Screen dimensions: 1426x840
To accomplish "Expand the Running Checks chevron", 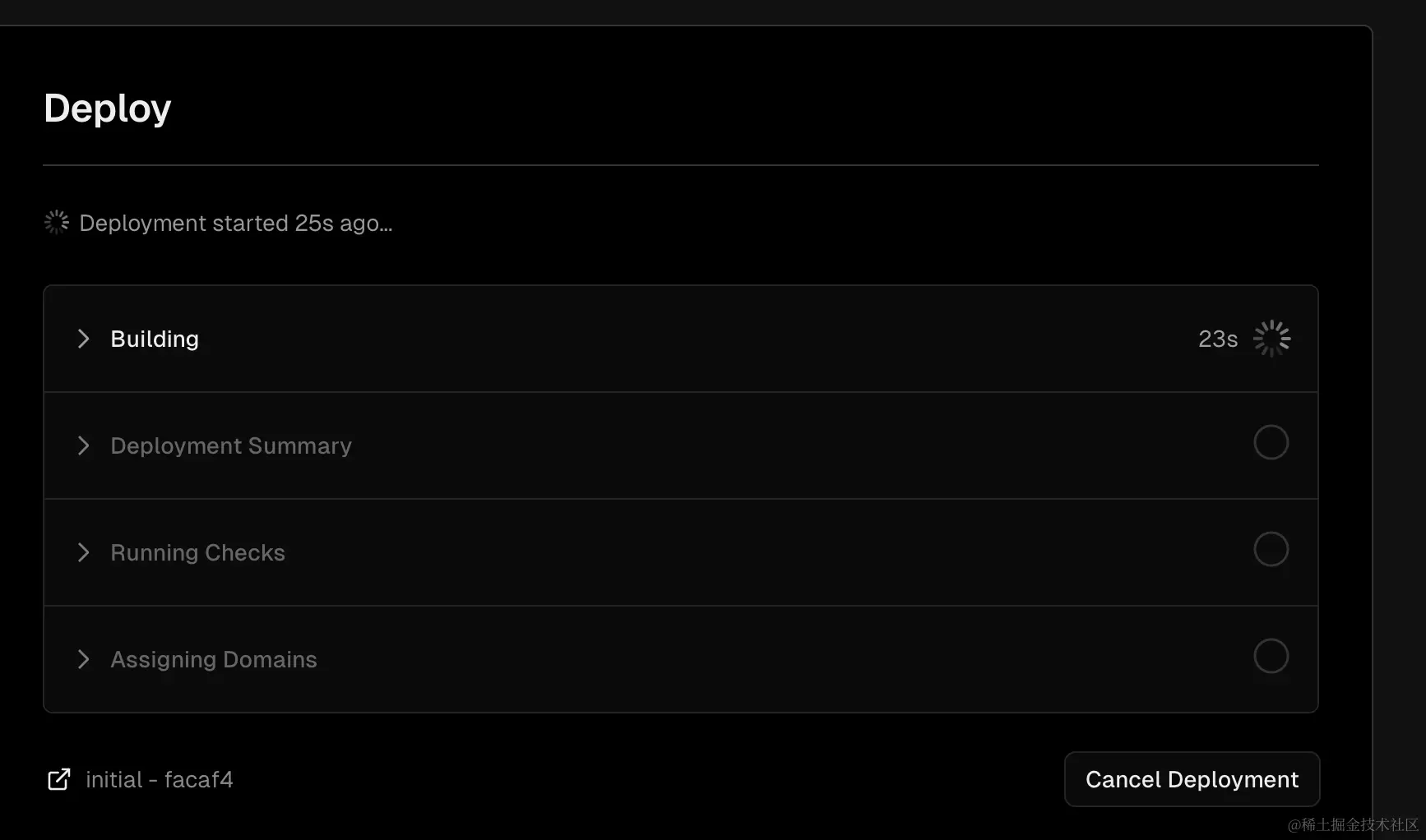I will tap(83, 552).
